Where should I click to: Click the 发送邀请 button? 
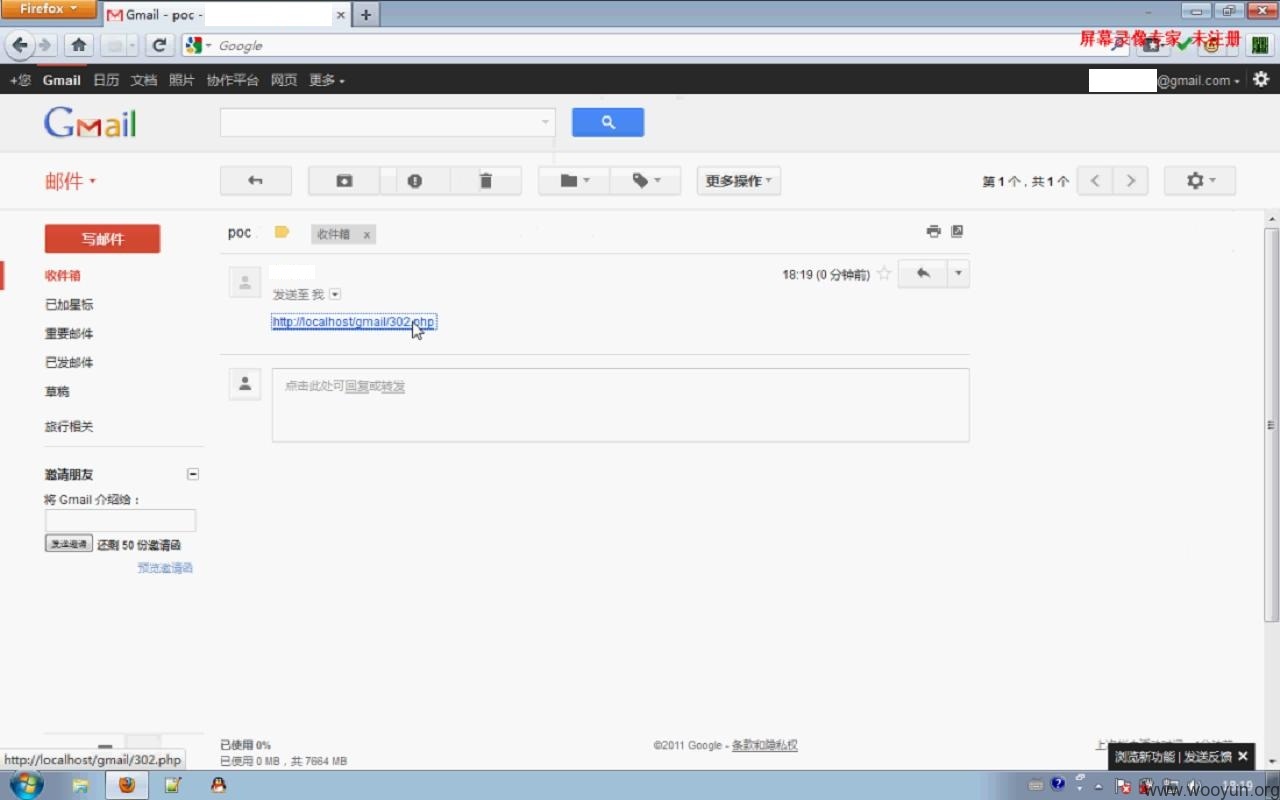[69, 543]
